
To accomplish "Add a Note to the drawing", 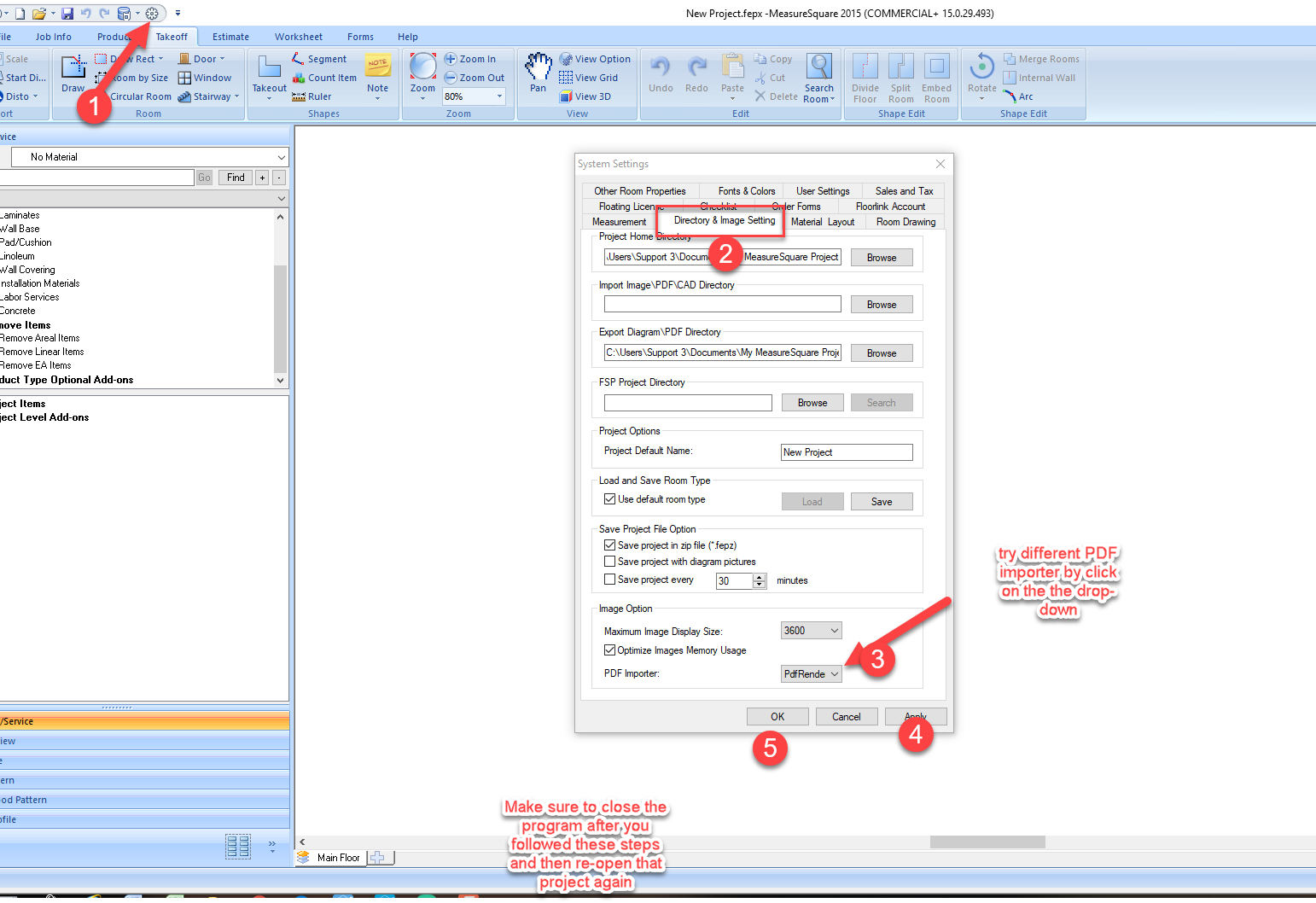I will tap(377, 74).
